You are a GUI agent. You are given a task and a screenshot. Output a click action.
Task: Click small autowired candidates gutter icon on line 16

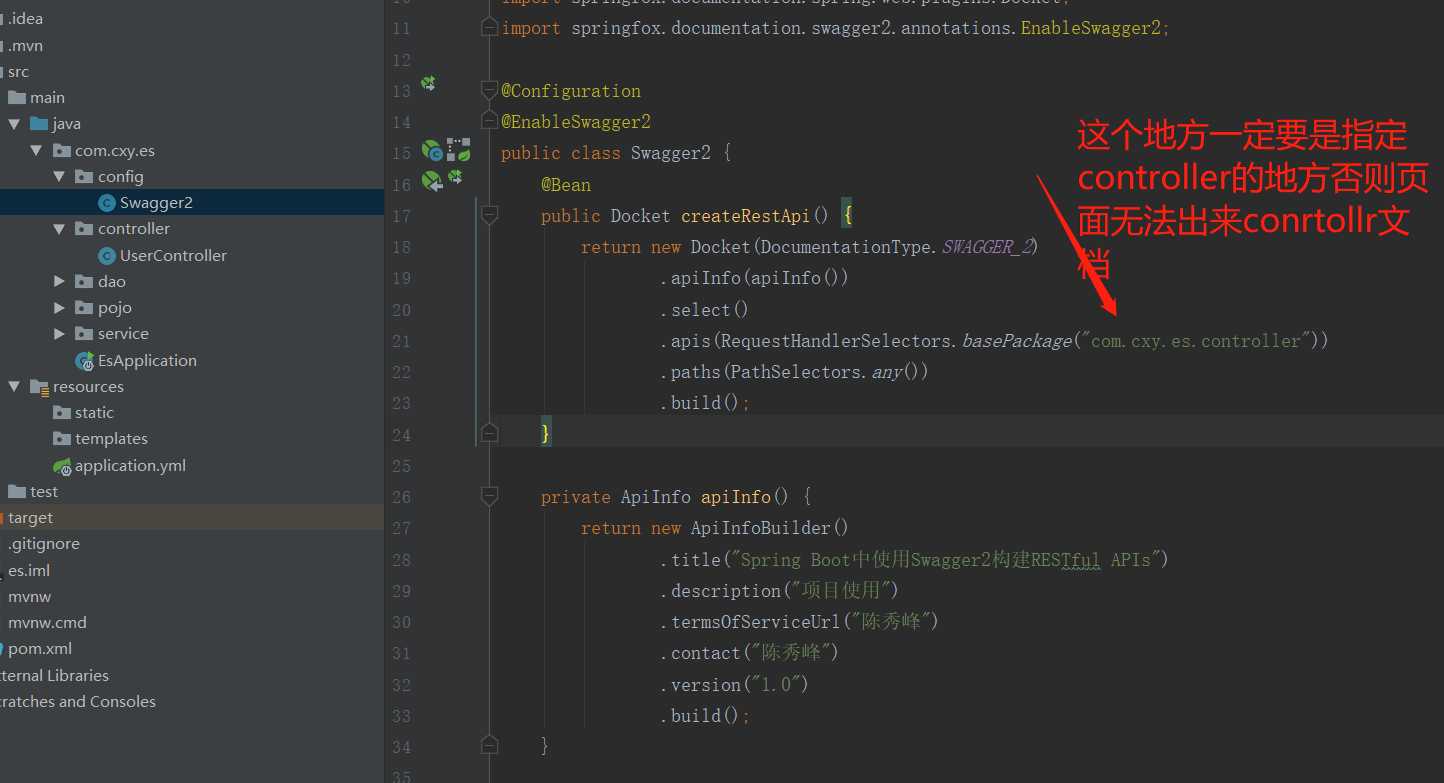point(455,177)
